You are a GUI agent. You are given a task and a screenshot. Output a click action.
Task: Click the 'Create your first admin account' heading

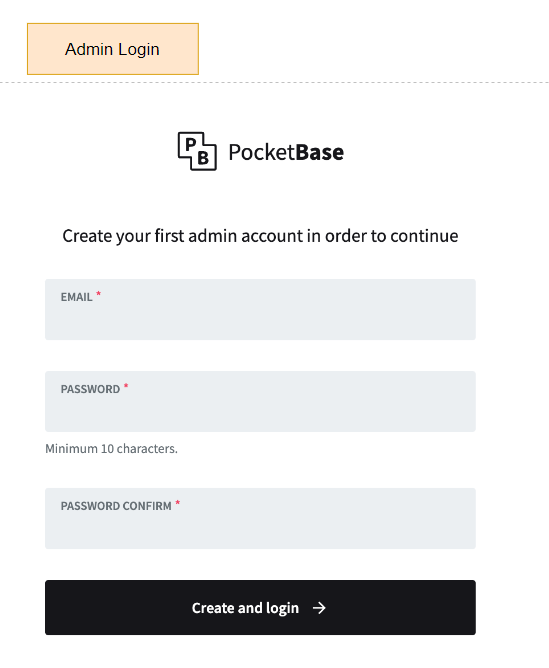point(260,236)
